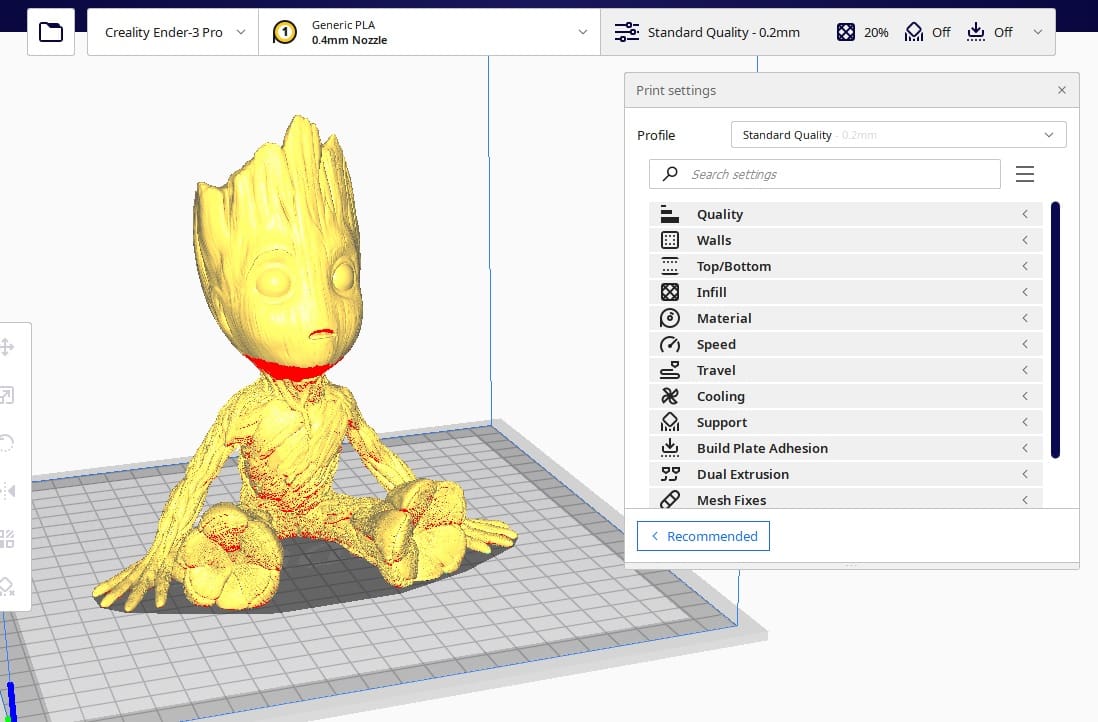Image resolution: width=1098 pixels, height=722 pixels.
Task: Click the Dual Extrusion icon
Action: coord(669,474)
